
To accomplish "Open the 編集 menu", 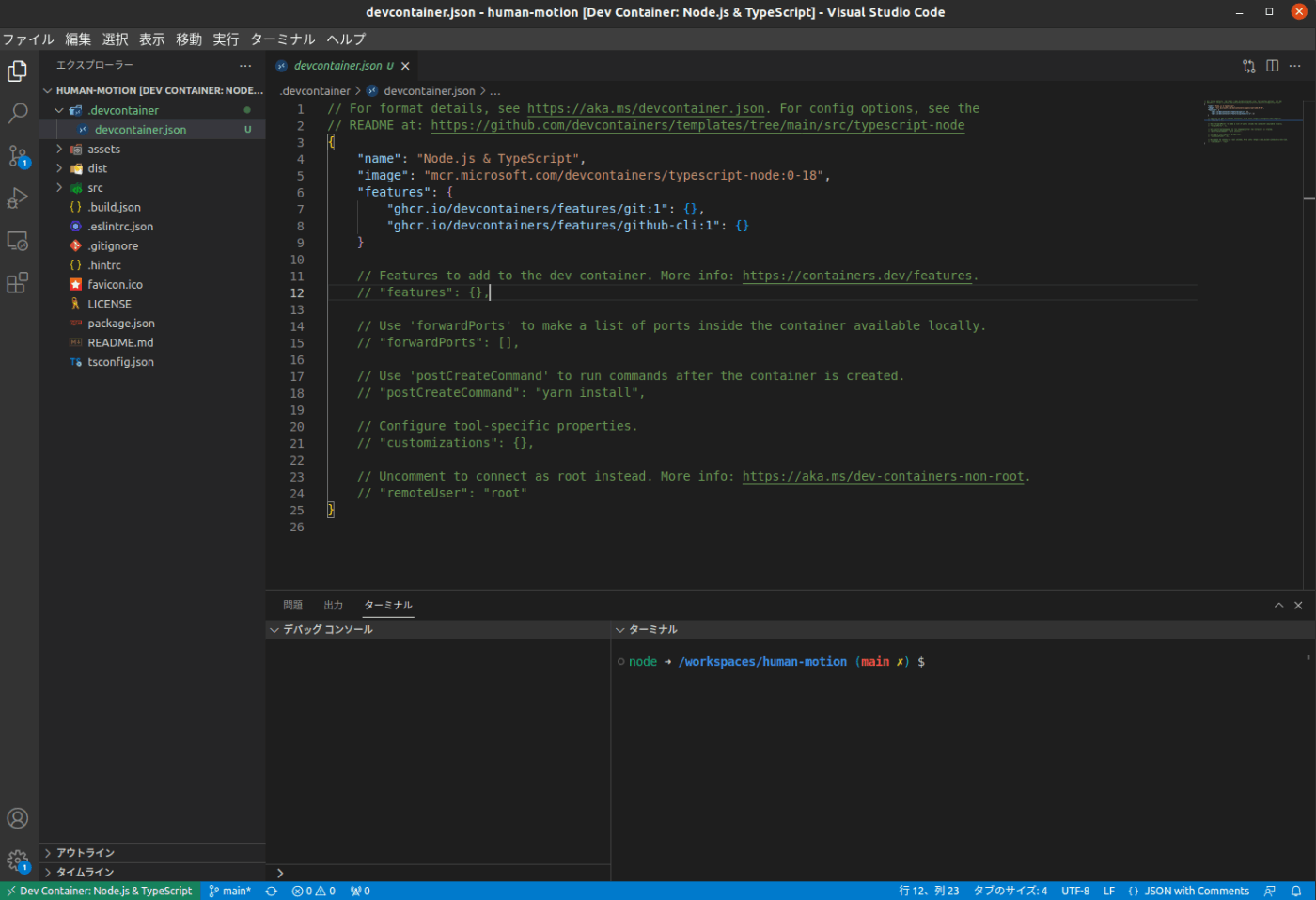I will pos(78,39).
